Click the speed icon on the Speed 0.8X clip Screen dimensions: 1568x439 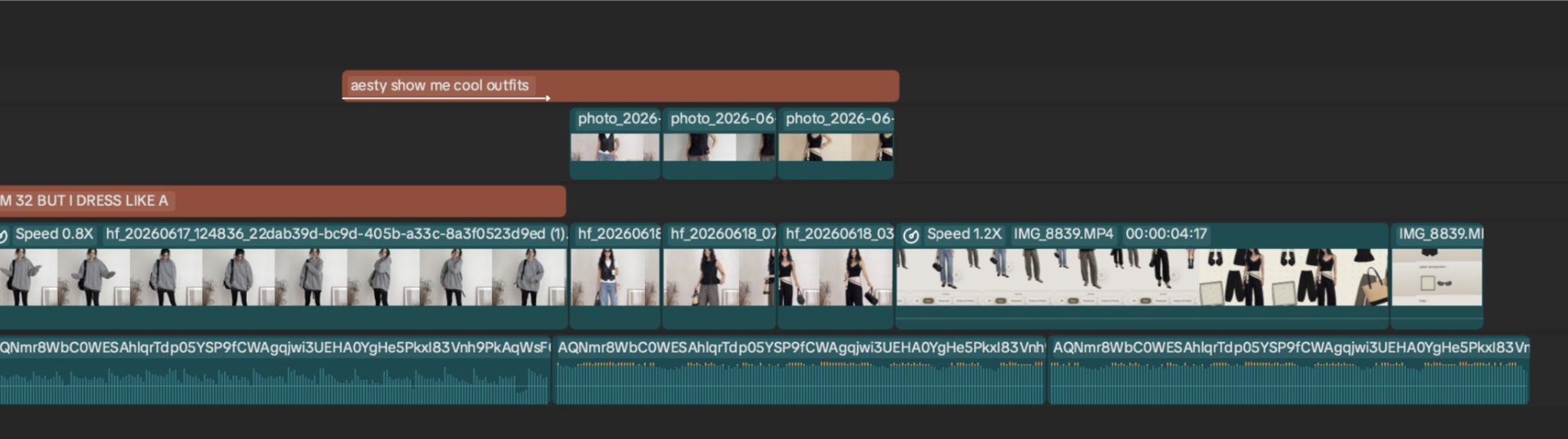pos(3,235)
